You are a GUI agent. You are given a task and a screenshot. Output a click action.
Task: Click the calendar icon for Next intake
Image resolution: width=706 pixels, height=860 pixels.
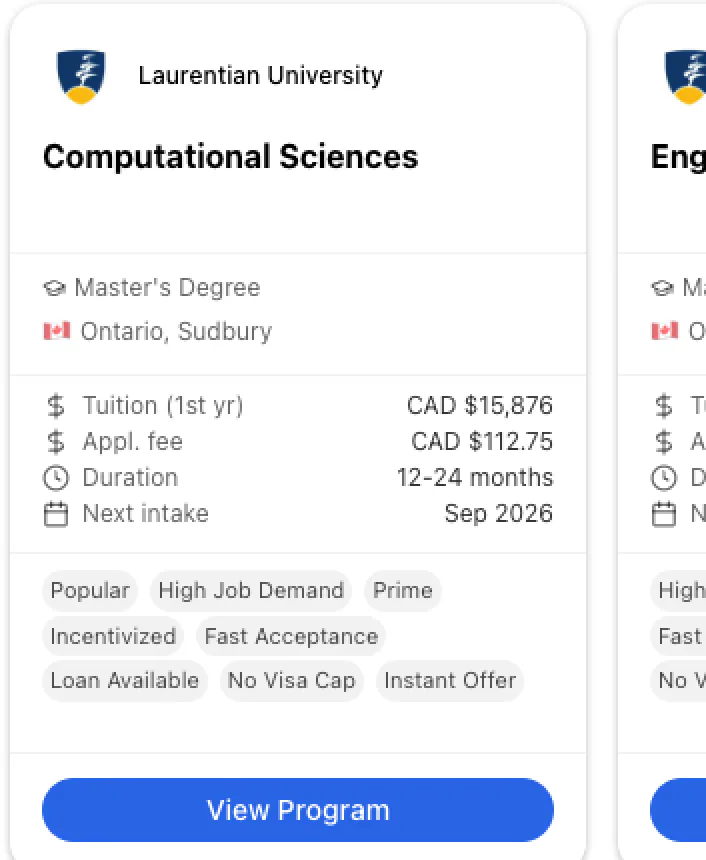pos(56,513)
